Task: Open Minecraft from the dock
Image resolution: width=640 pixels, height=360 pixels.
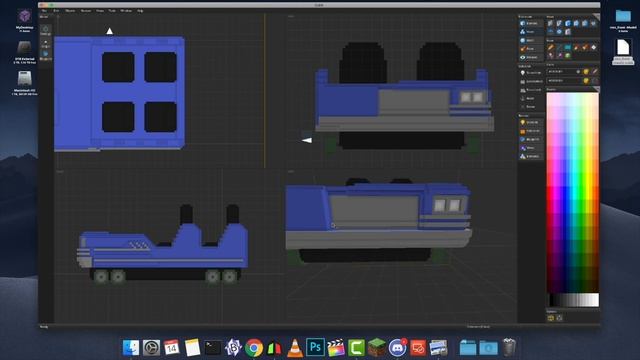Action: pos(377,348)
